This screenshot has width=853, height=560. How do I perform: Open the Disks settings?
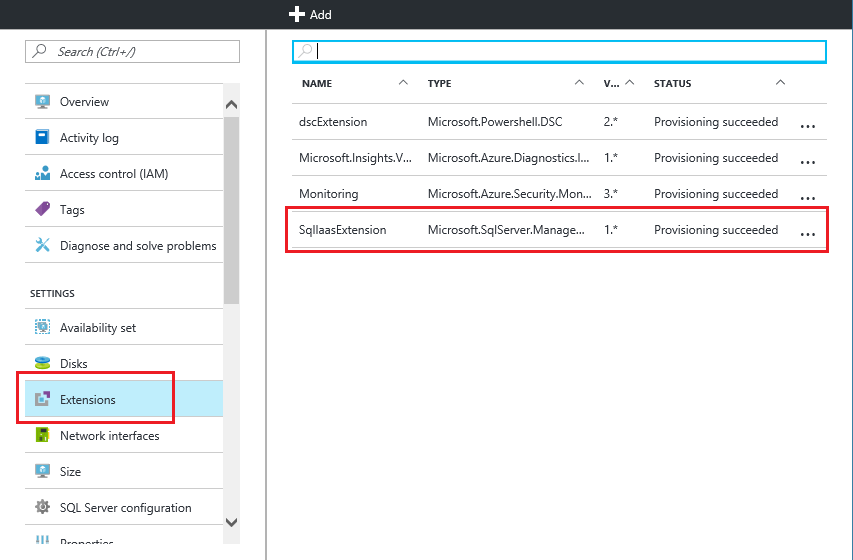click(124, 363)
